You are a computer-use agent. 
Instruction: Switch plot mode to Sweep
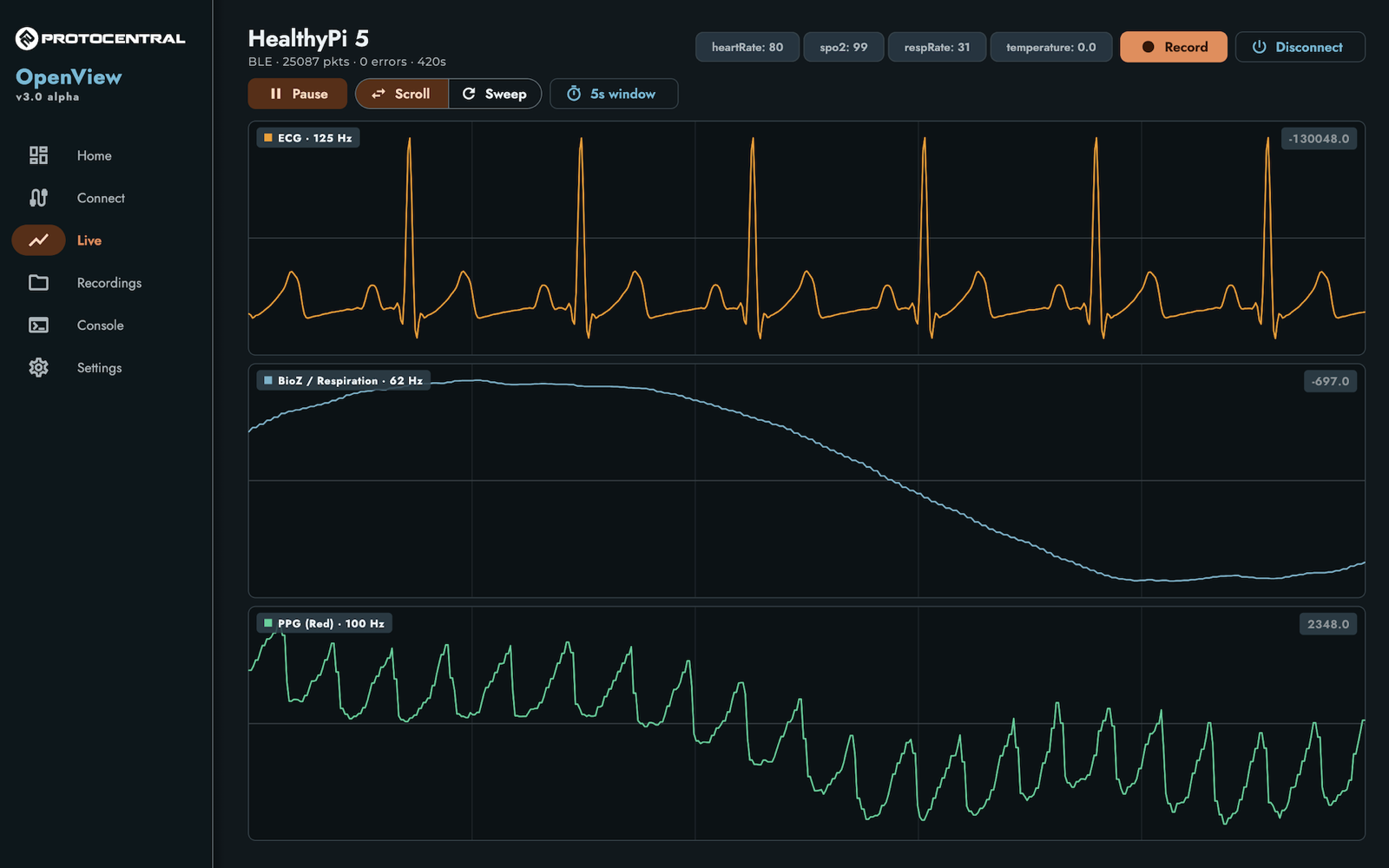click(x=495, y=94)
